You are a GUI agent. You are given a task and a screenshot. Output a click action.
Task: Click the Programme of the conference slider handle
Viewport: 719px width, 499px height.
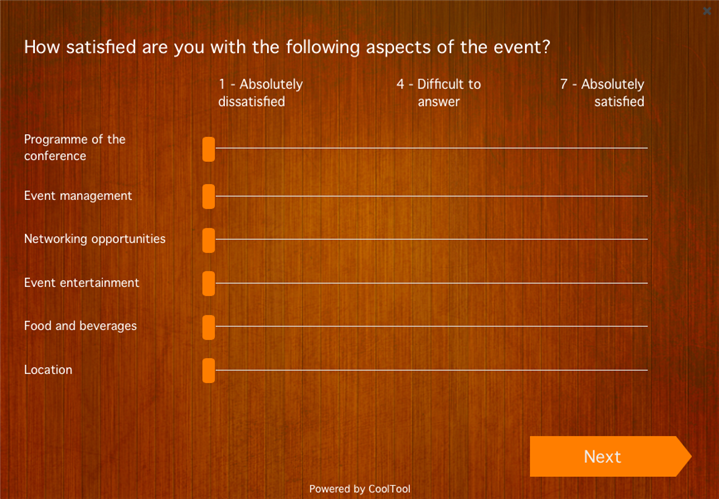(x=208, y=149)
